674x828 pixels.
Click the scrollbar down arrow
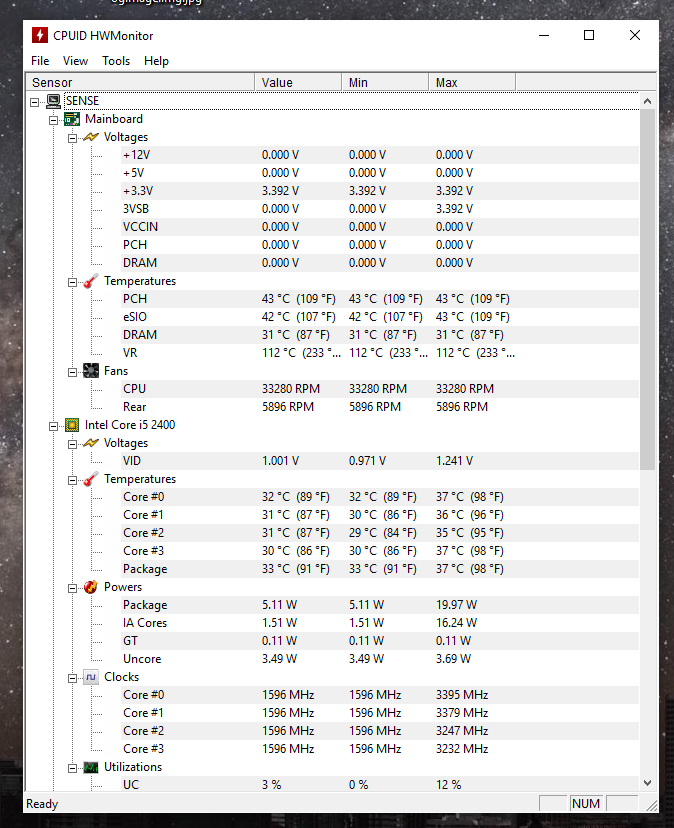tap(648, 783)
